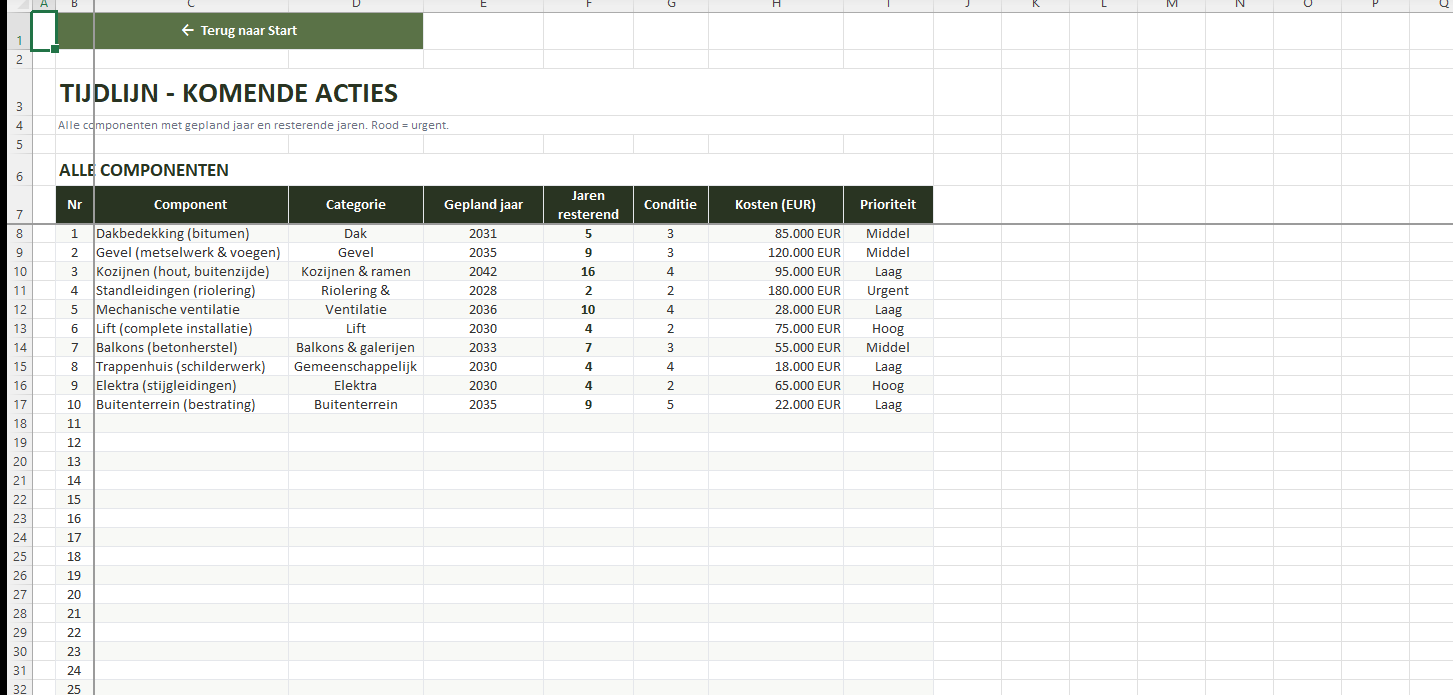
Task: Click the Urgent priority cell for Standleidingen
Action: [887, 291]
